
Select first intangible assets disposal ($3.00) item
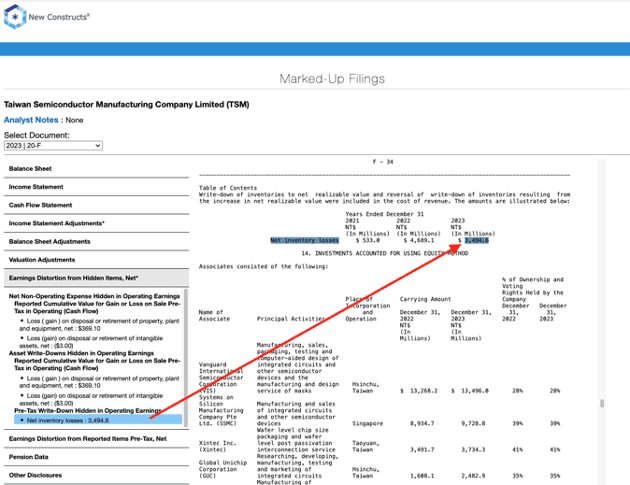tap(91, 342)
